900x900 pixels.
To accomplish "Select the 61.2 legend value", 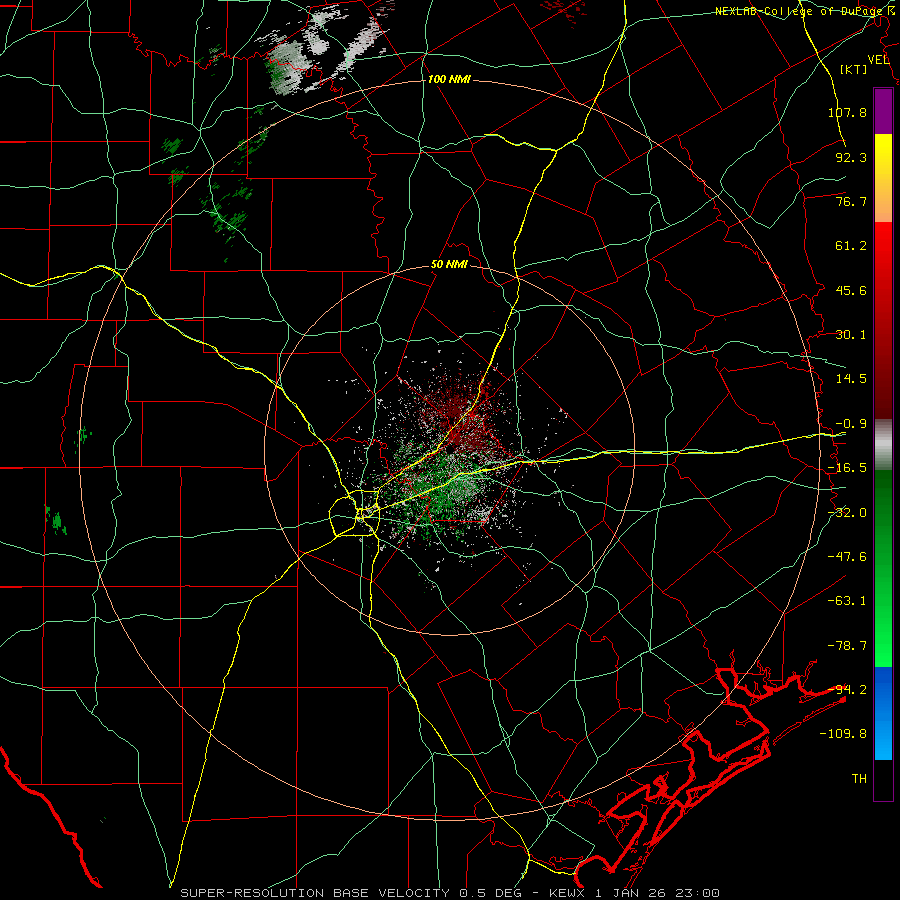I will pos(851,246).
